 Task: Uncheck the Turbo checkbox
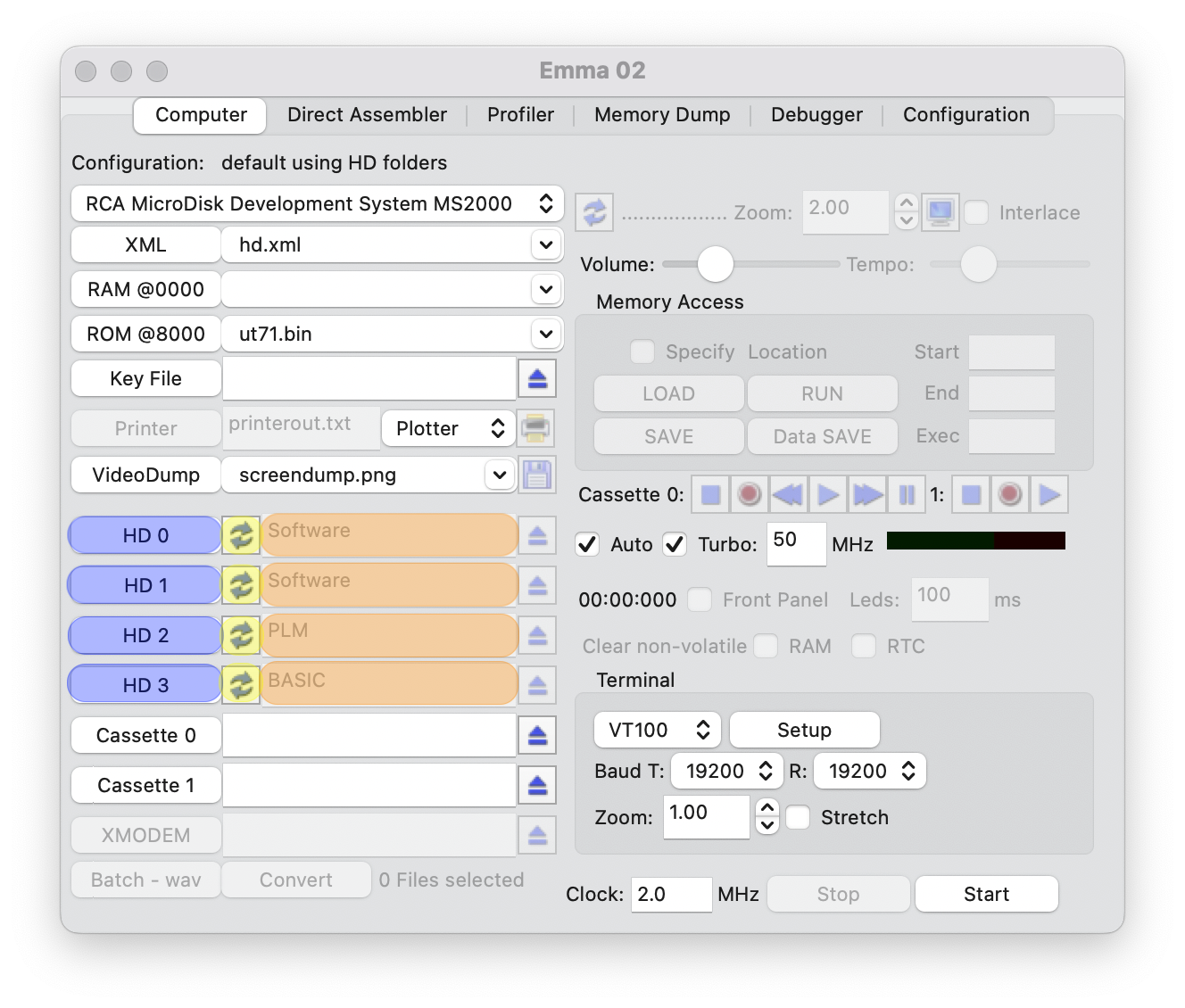[x=675, y=544]
